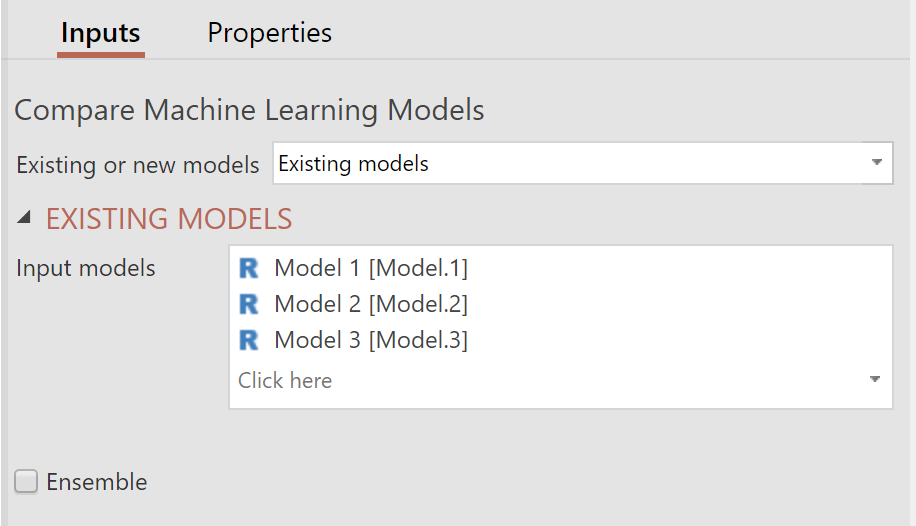Open the Properties tab
The image size is (916, 526).
(269, 33)
